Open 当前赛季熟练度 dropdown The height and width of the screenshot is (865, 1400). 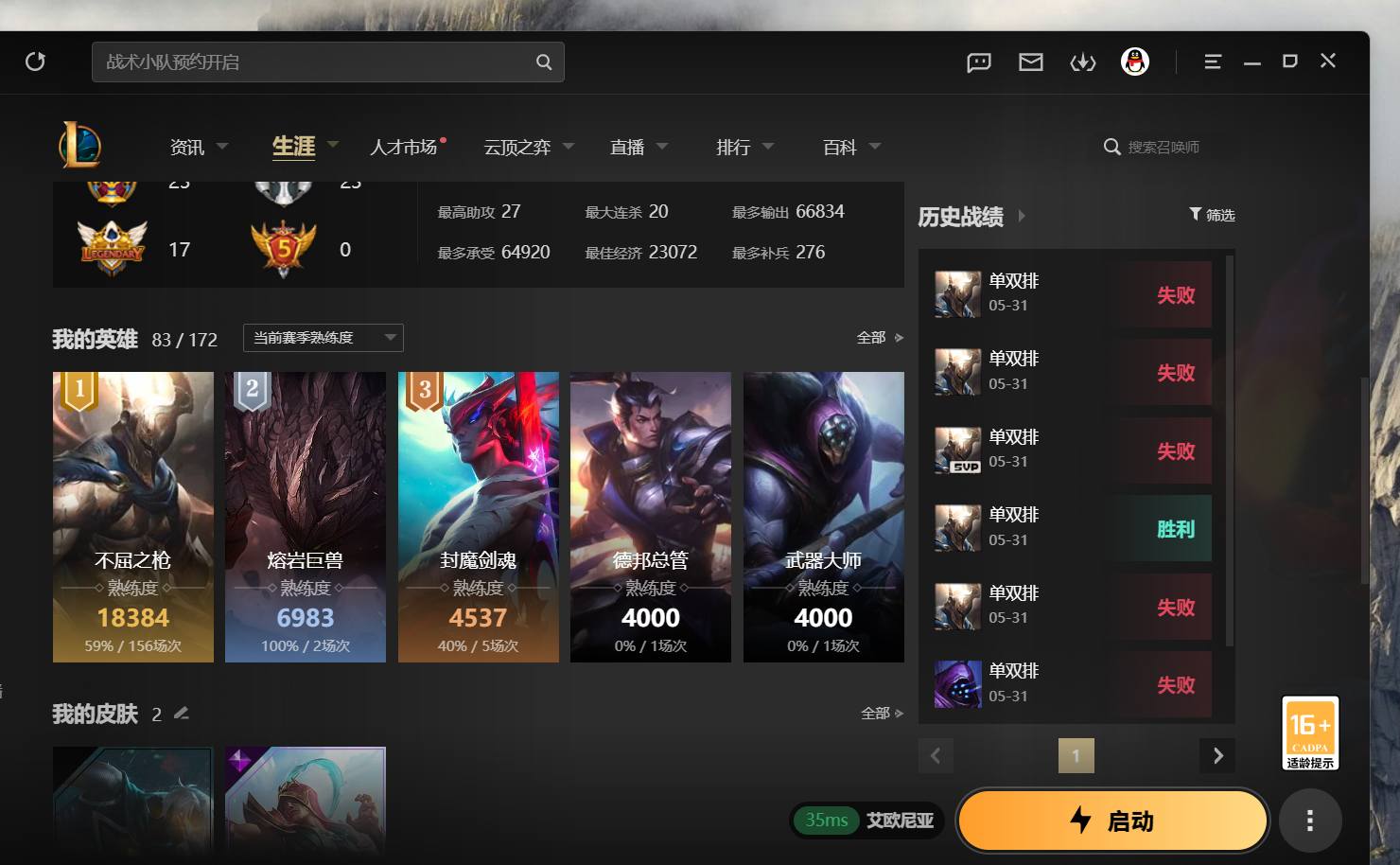click(324, 338)
